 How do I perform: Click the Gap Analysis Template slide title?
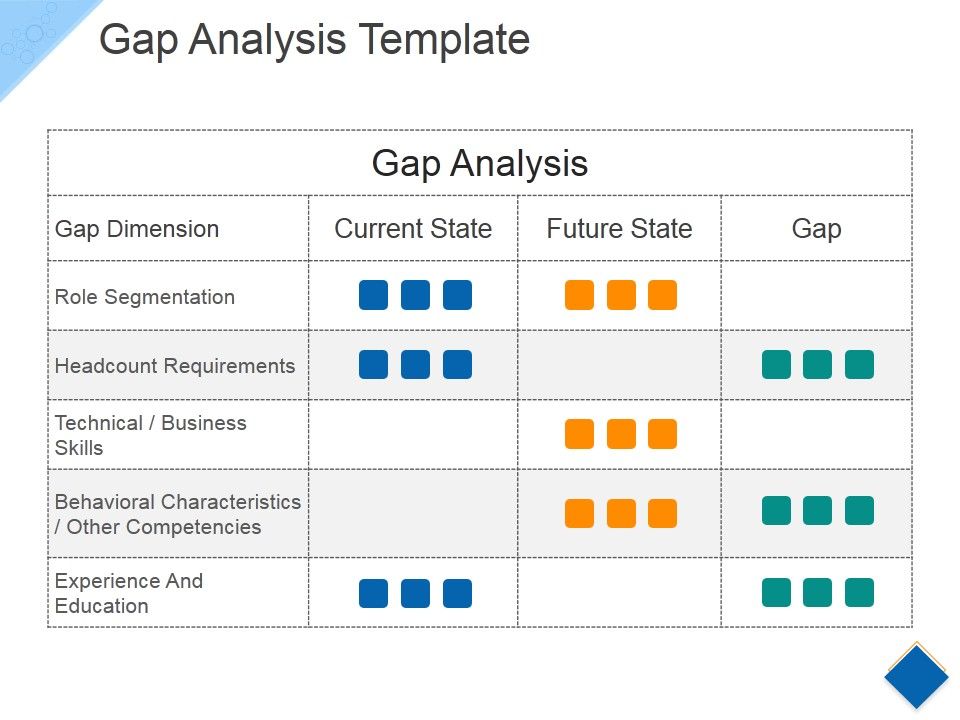tap(314, 41)
